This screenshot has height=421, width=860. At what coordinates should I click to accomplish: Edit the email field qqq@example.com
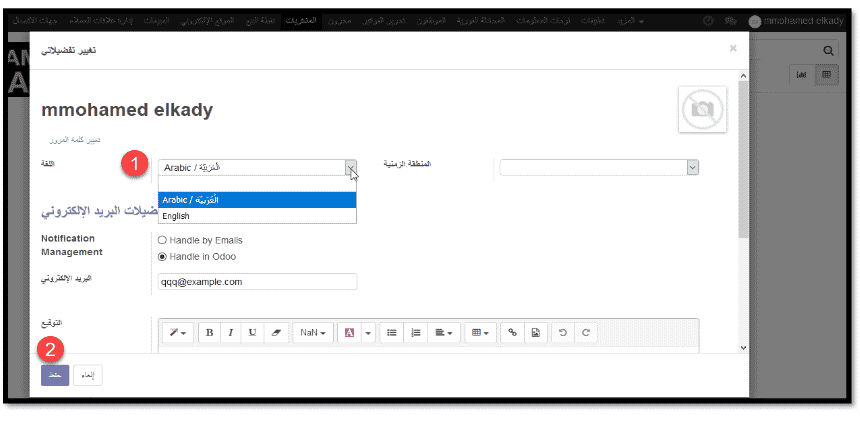tap(257, 282)
